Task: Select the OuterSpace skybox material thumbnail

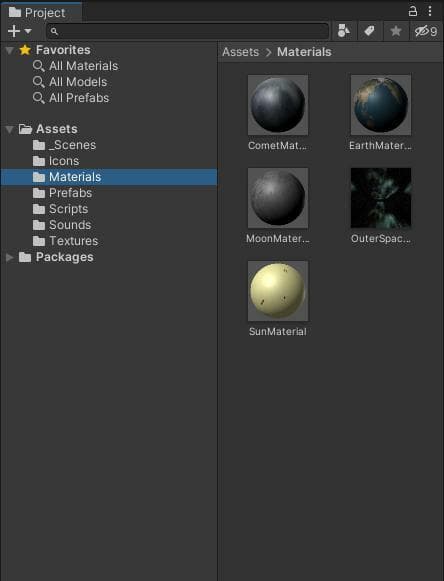Action: pyautogui.click(x=381, y=198)
